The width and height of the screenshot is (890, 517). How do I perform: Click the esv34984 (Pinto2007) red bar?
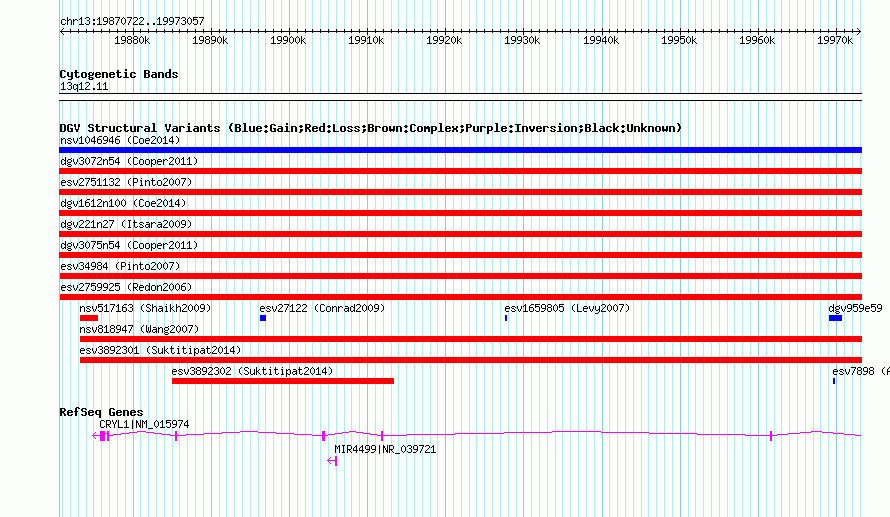460,276
